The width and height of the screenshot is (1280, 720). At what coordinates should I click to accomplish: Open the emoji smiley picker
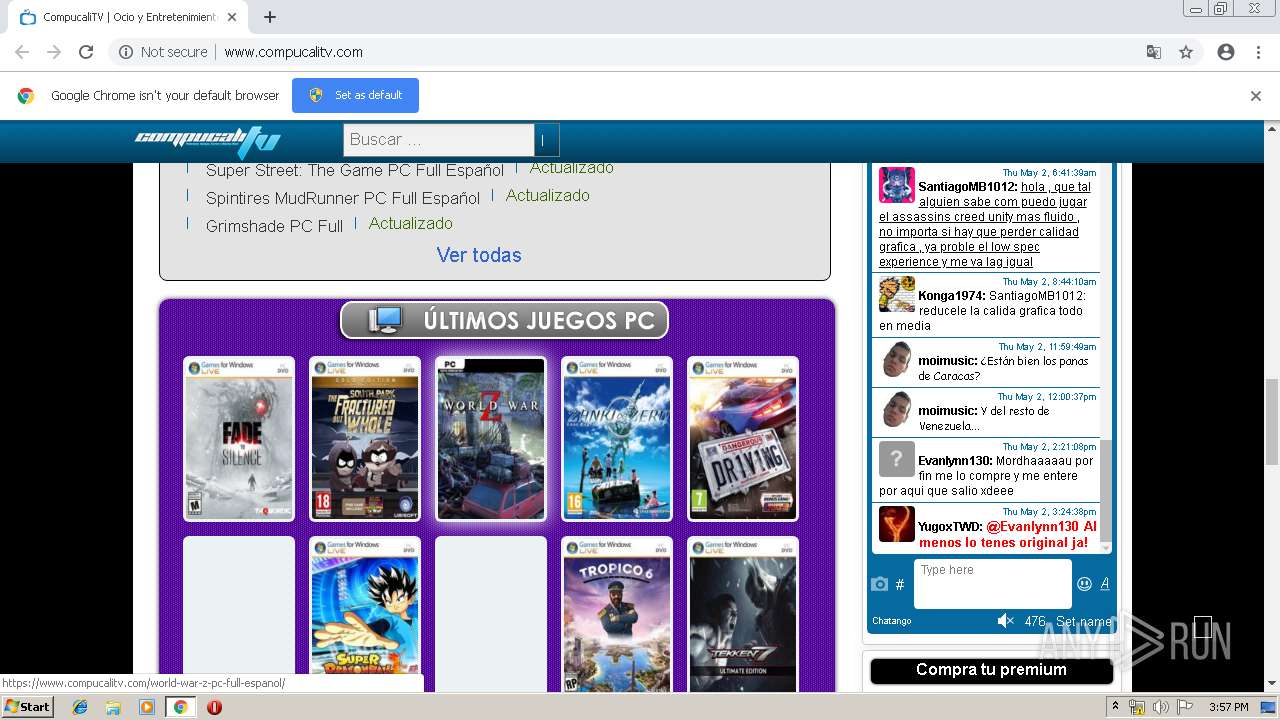pyautogui.click(x=1084, y=584)
